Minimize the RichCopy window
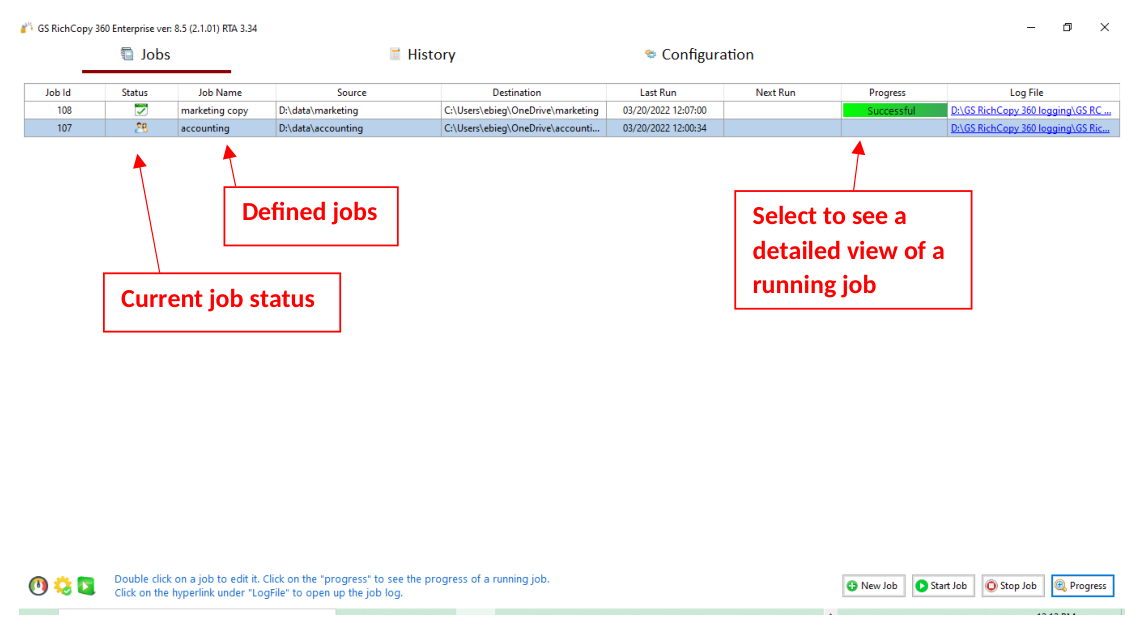The width and height of the screenshot is (1144, 634). [x=1031, y=27]
